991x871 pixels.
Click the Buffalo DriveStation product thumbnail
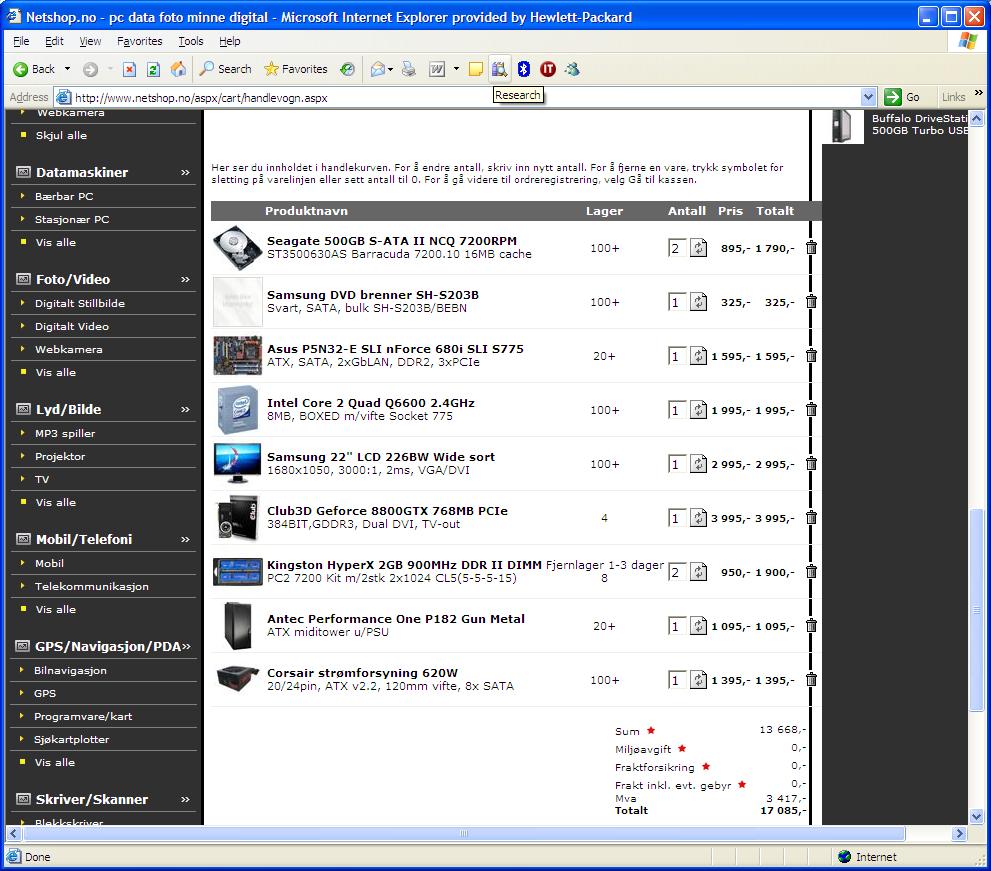[x=842, y=125]
